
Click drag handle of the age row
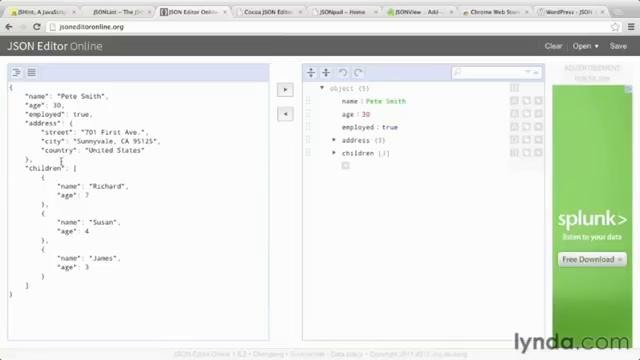[308, 114]
